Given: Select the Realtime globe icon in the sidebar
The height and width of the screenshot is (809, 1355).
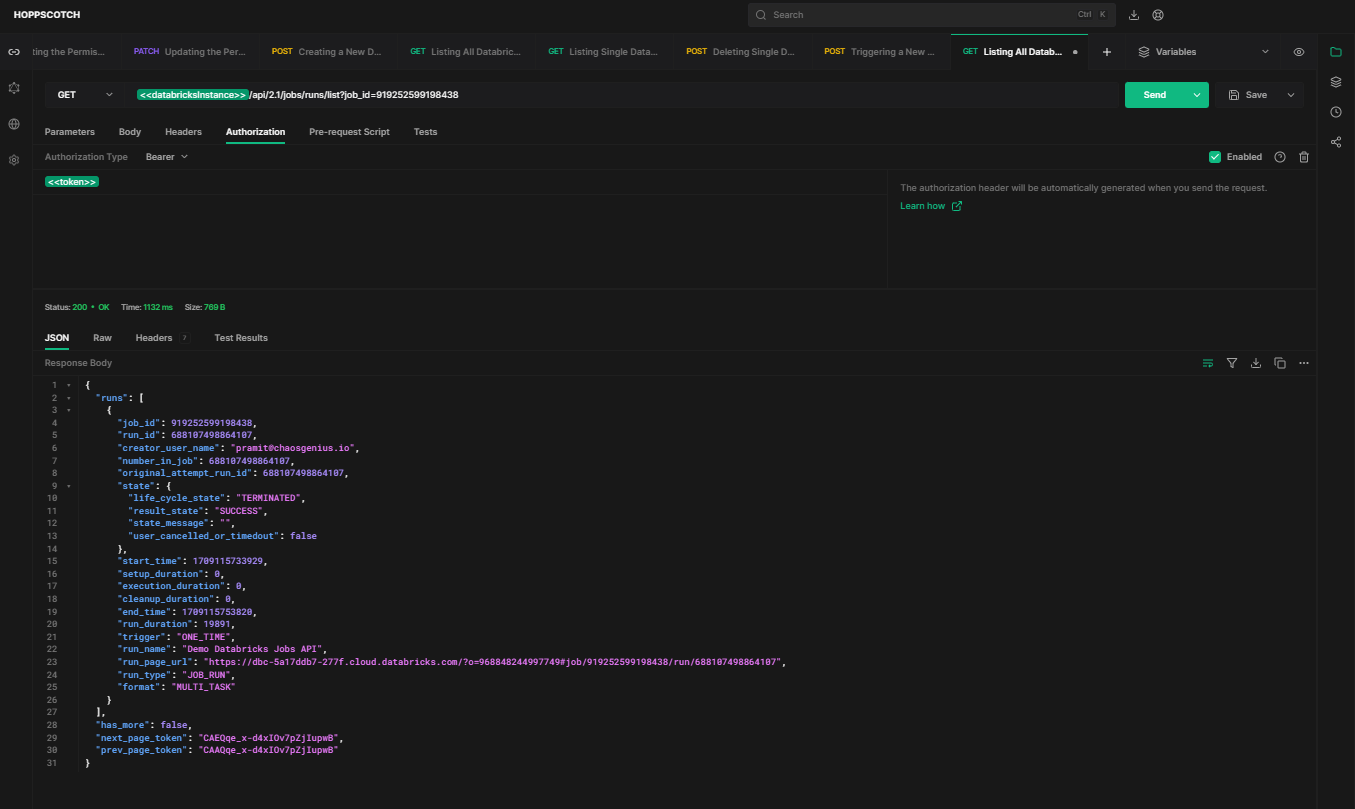Looking at the screenshot, I should tap(13, 124).
